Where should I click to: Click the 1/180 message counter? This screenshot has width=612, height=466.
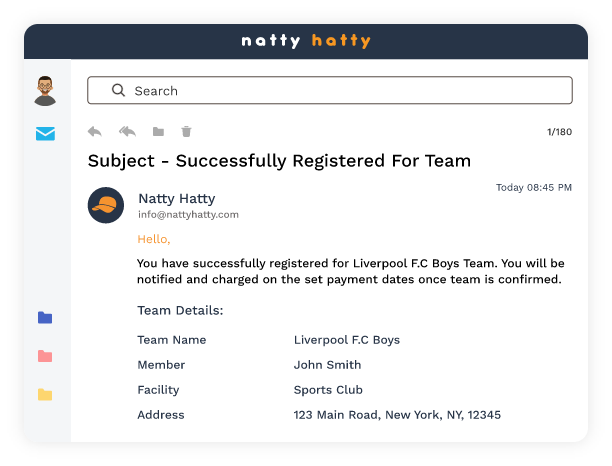(x=559, y=132)
